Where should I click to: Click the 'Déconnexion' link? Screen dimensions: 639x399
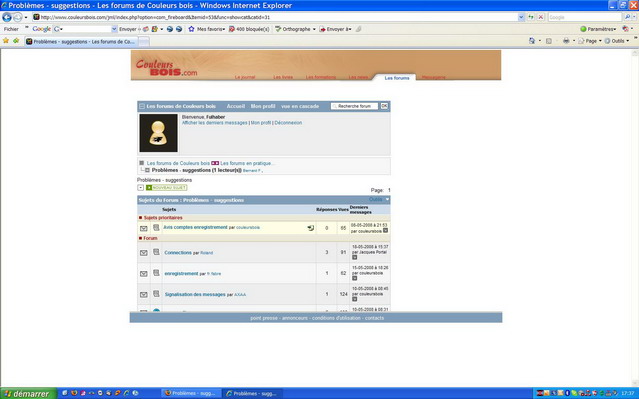pos(288,123)
